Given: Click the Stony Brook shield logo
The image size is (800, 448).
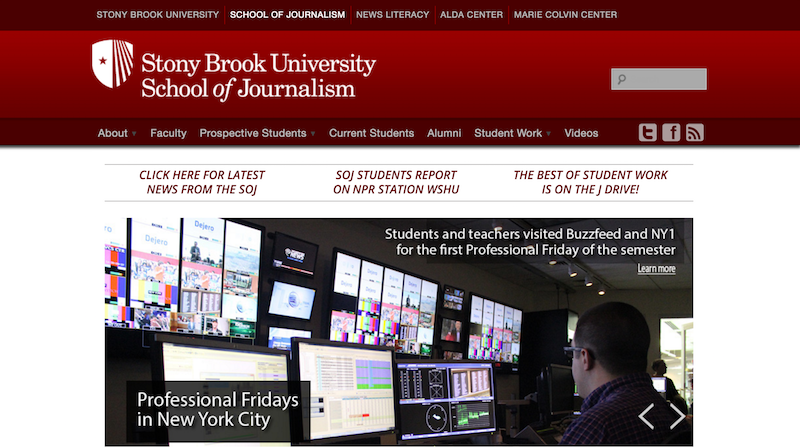Looking at the screenshot, I should click(x=113, y=64).
